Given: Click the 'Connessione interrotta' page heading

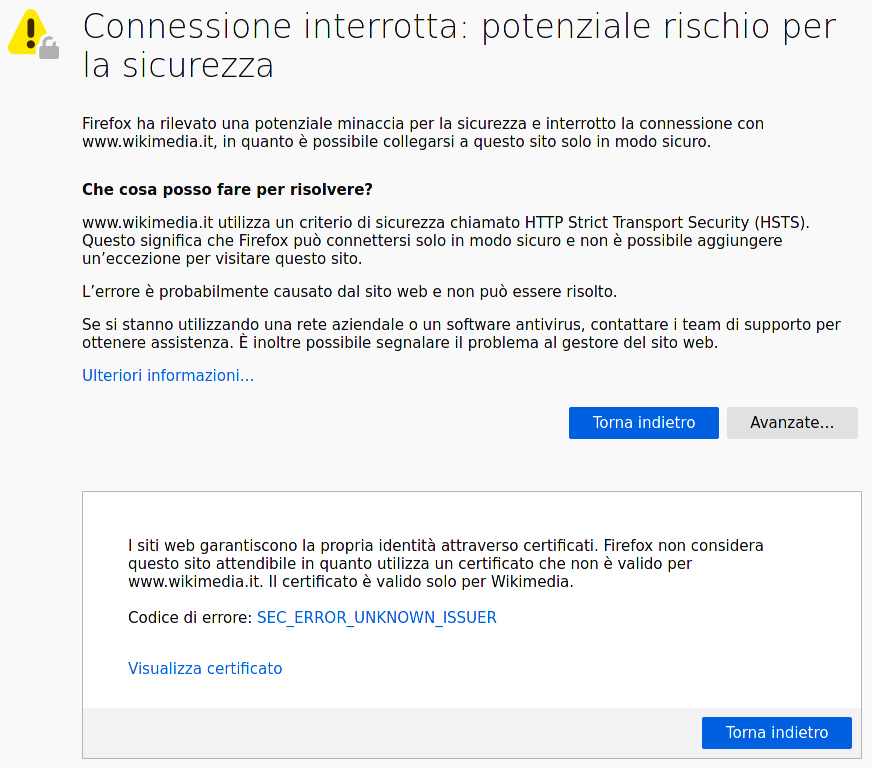Looking at the screenshot, I should click(458, 27).
